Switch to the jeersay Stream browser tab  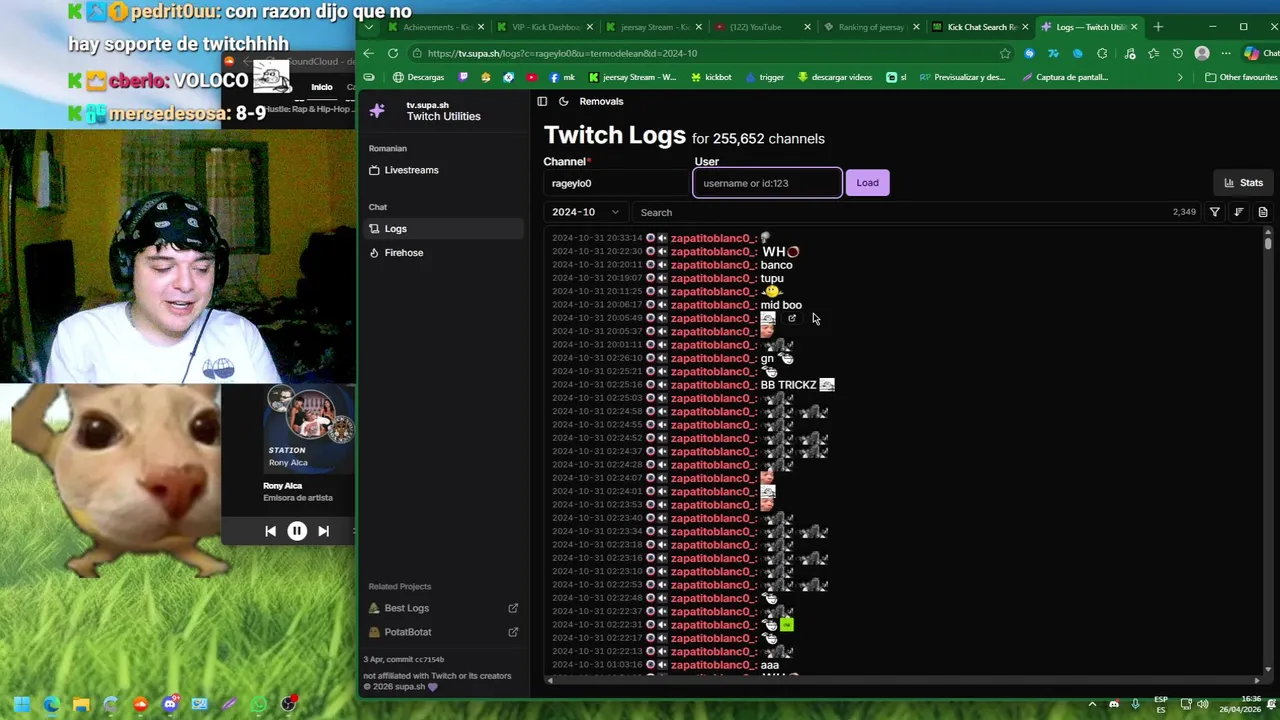(x=653, y=27)
